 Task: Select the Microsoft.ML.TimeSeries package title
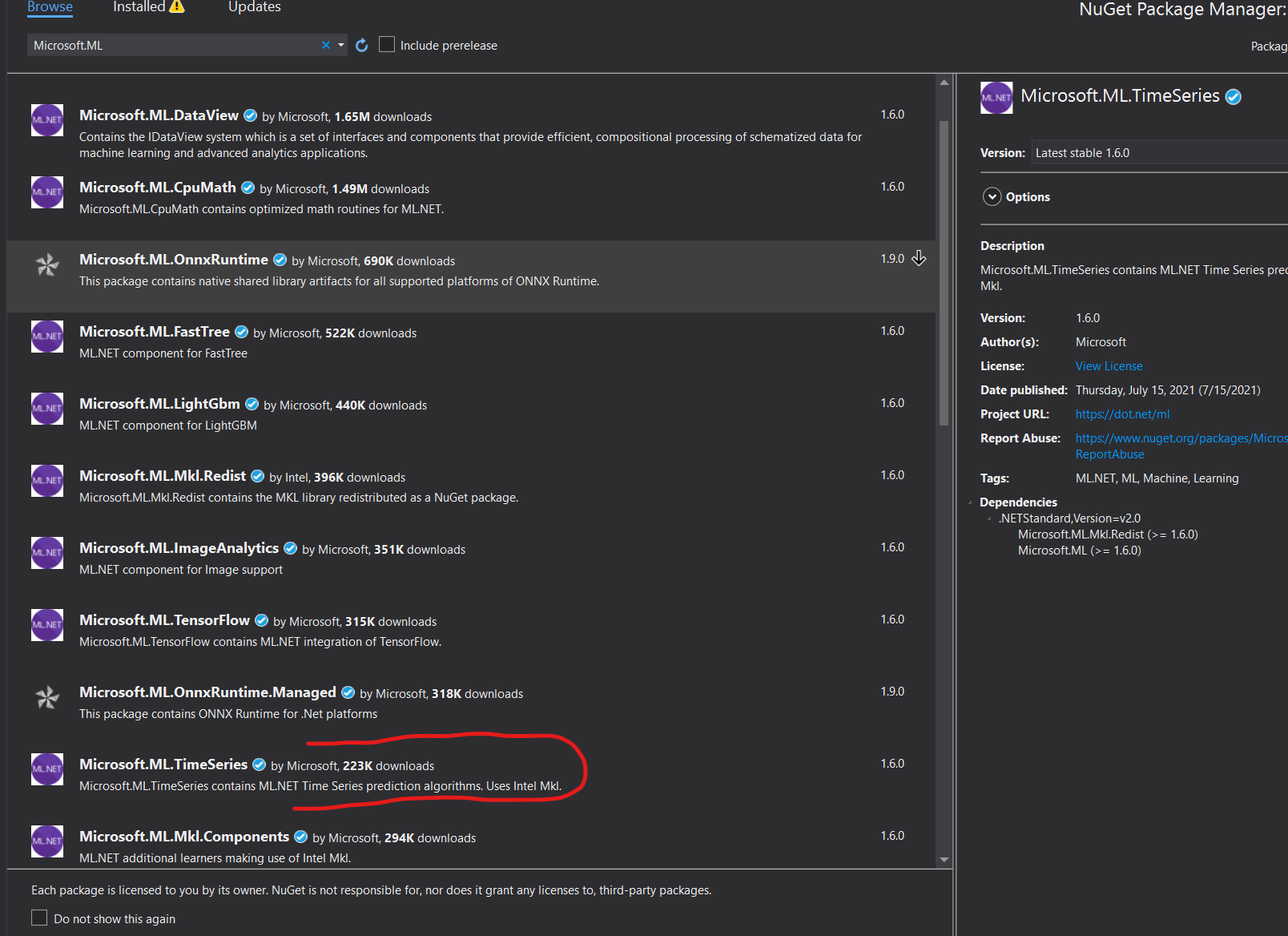163,765
